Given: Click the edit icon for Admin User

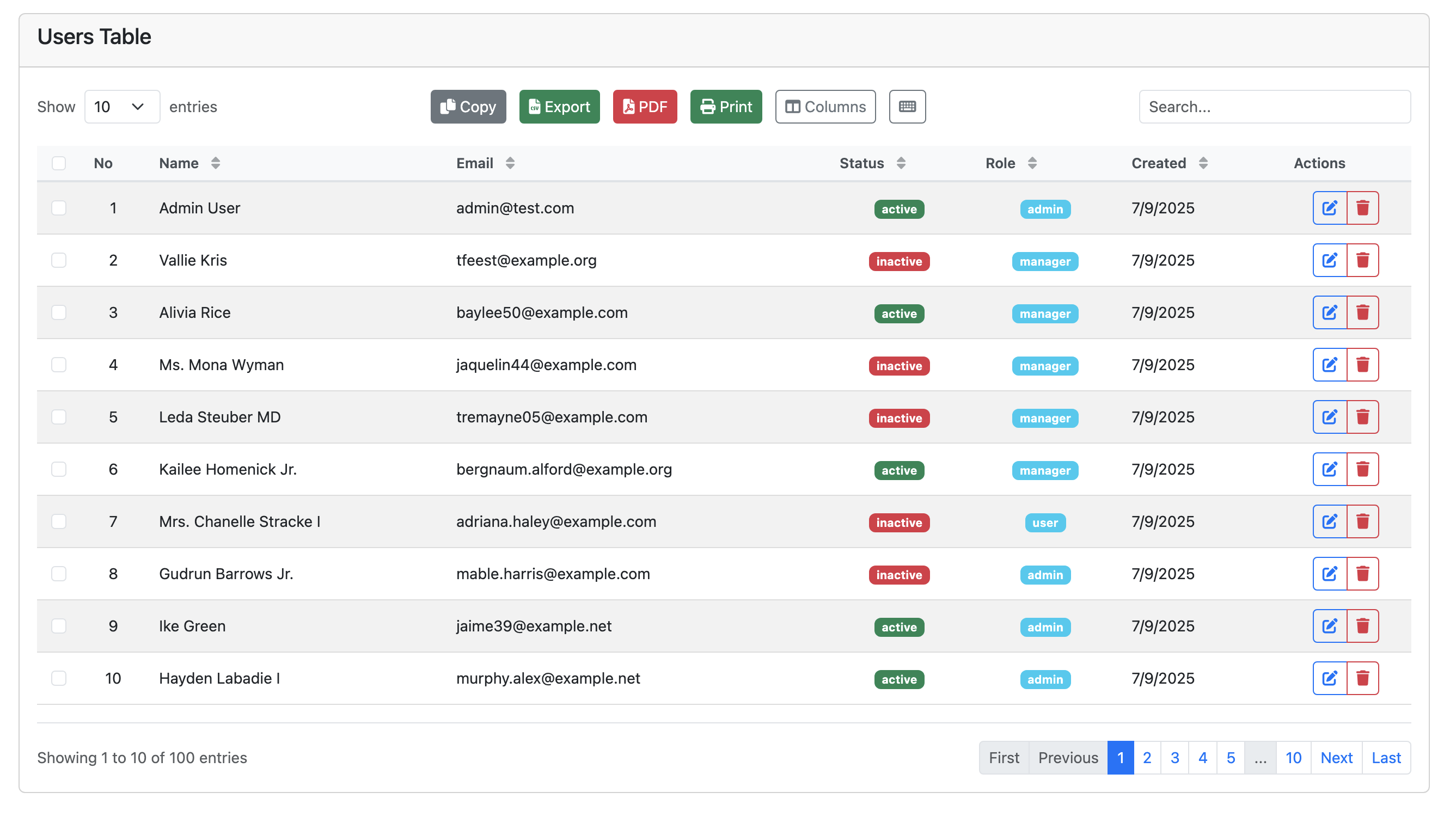Looking at the screenshot, I should pos(1329,207).
